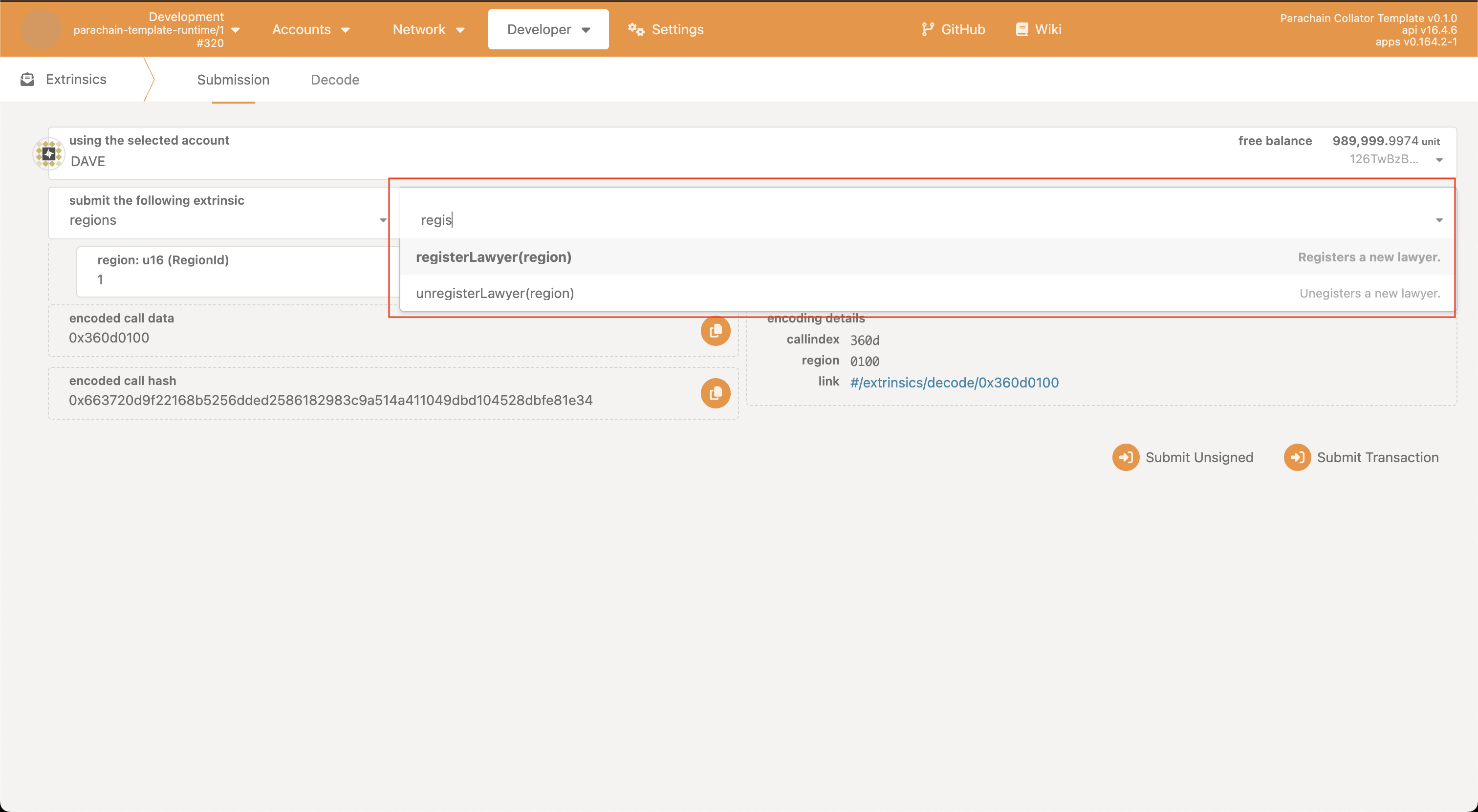Click the Wiki book icon
Viewport: 1478px width, 812px height.
pyautogui.click(x=1022, y=29)
